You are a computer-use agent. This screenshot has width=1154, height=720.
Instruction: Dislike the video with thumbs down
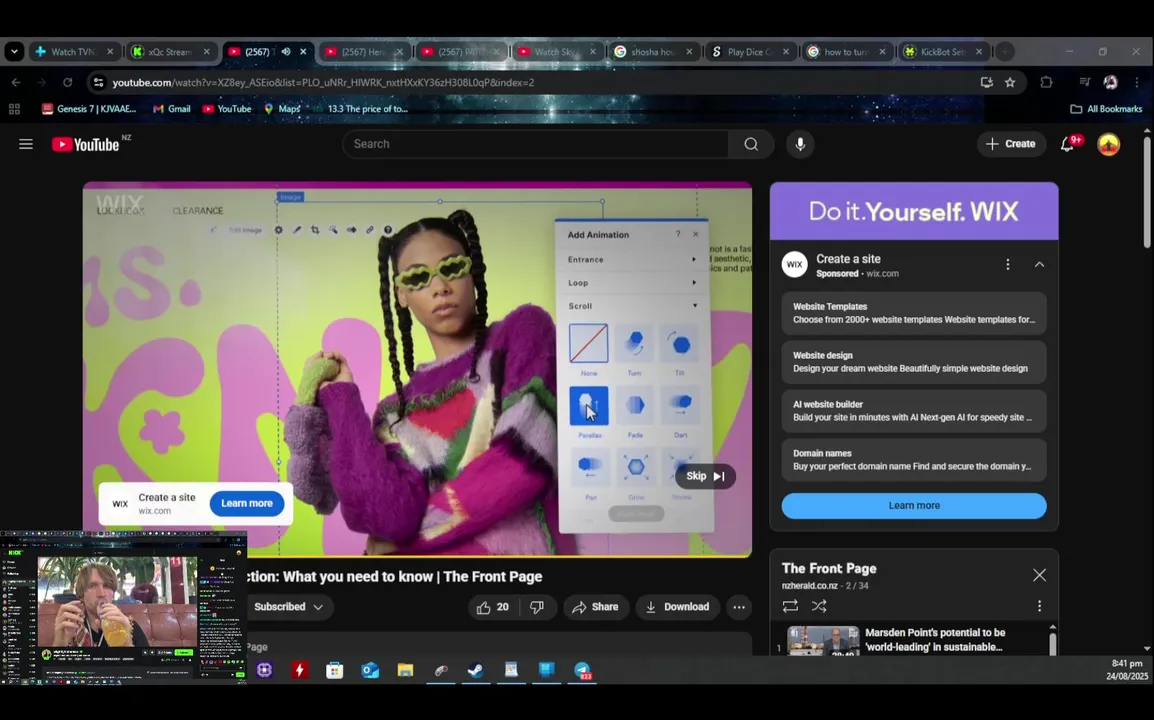[x=537, y=607]
